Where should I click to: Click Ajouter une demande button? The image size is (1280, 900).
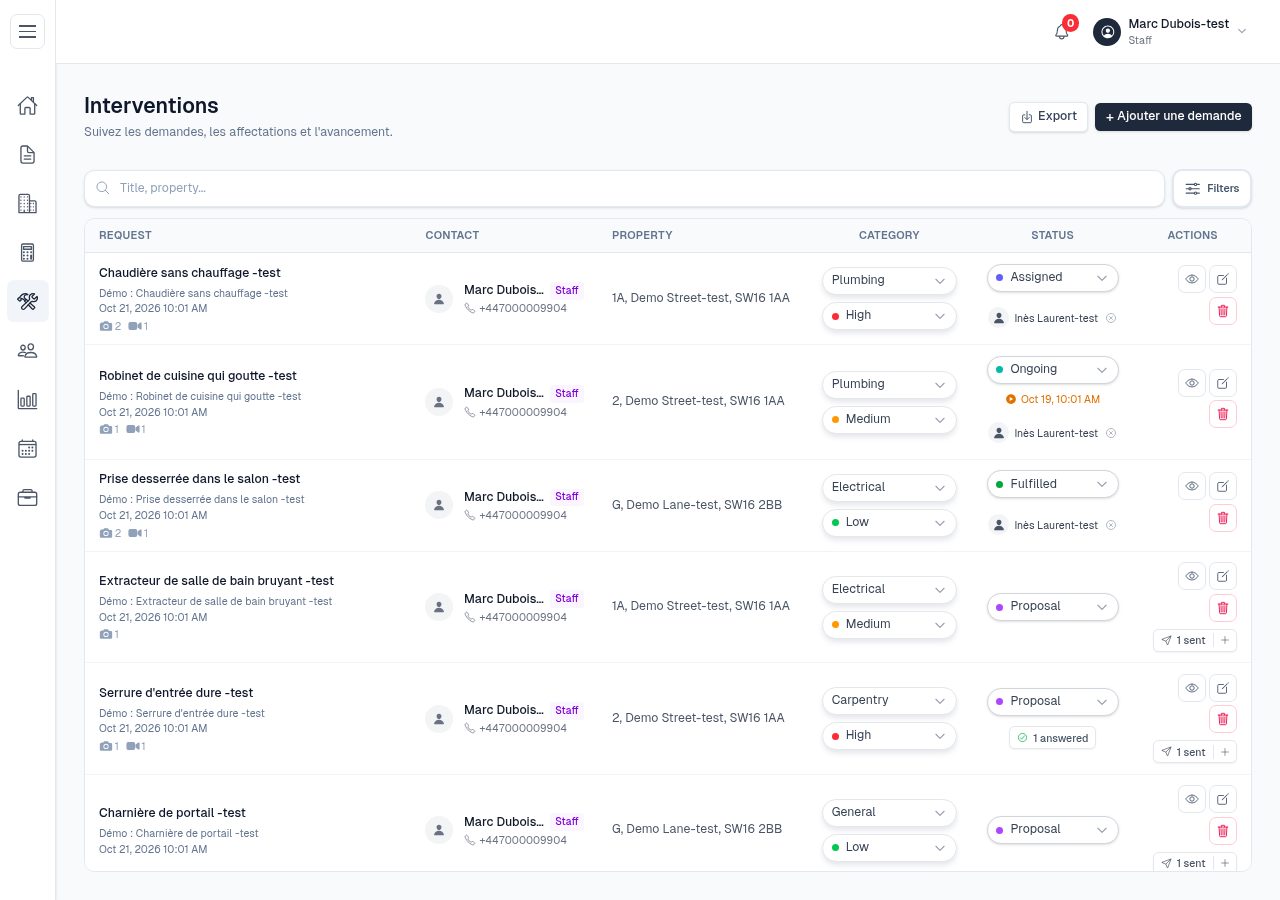[x=1173, y=117]
